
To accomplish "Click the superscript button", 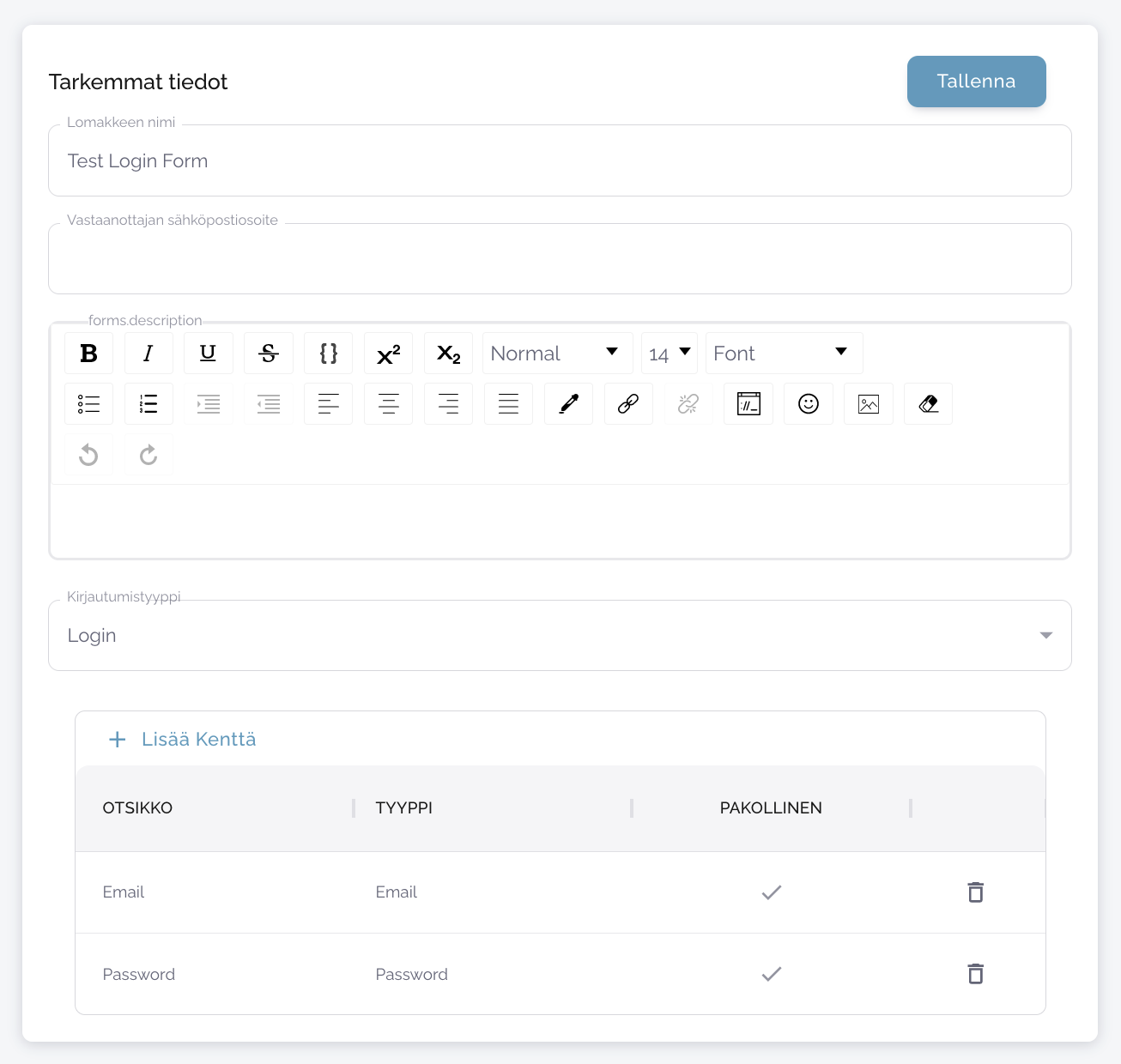I will pyautogui.click(x=388, y=354).
